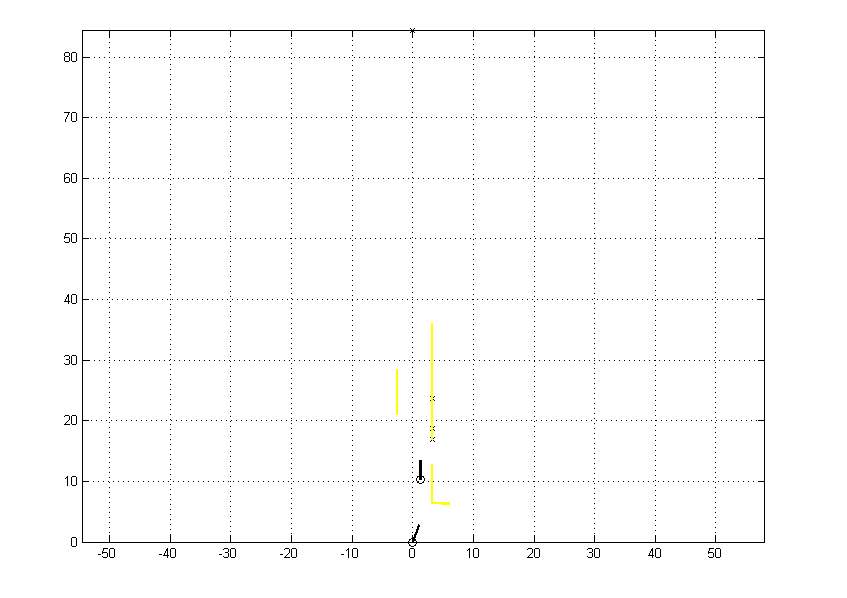This screenshot has width=847, height=598.
Task: Click the x-axis tick label 0
Action: pyautogui.click(x=412, y=553)
